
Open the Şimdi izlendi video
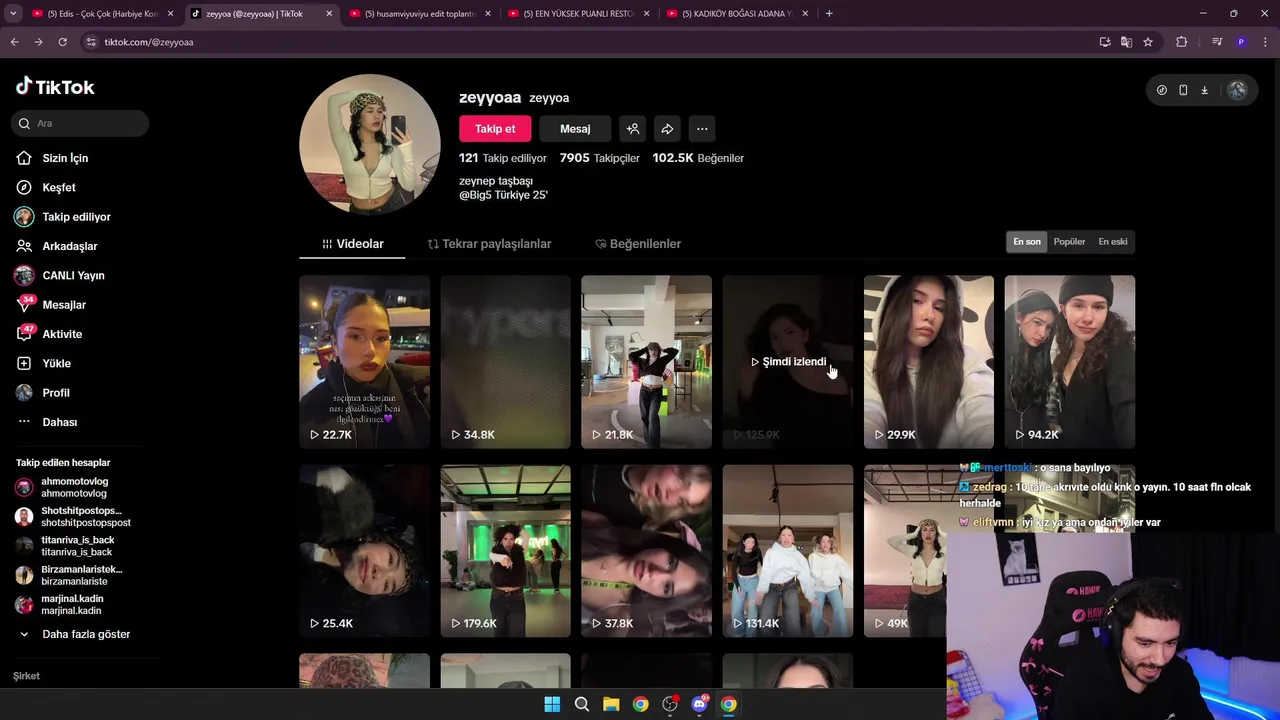coord(788,362)
